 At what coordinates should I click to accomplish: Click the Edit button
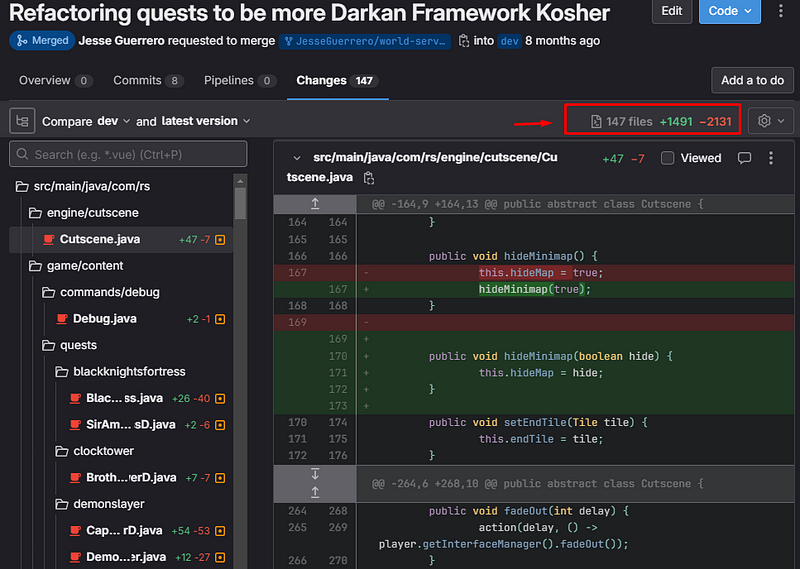[672, 11]
